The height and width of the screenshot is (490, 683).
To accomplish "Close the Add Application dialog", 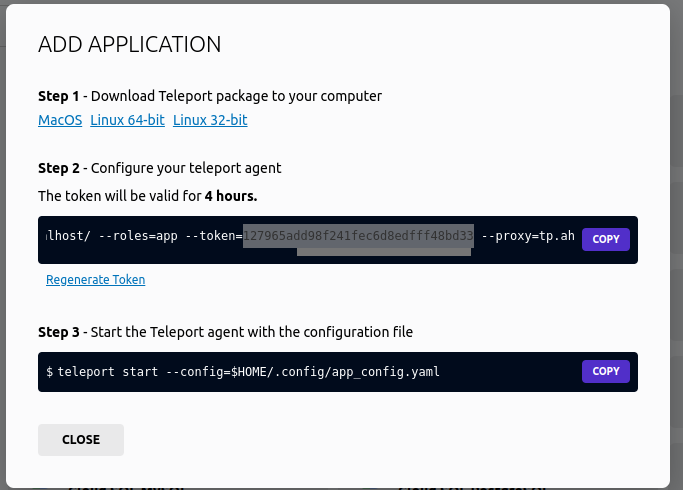I will [81, 439].
